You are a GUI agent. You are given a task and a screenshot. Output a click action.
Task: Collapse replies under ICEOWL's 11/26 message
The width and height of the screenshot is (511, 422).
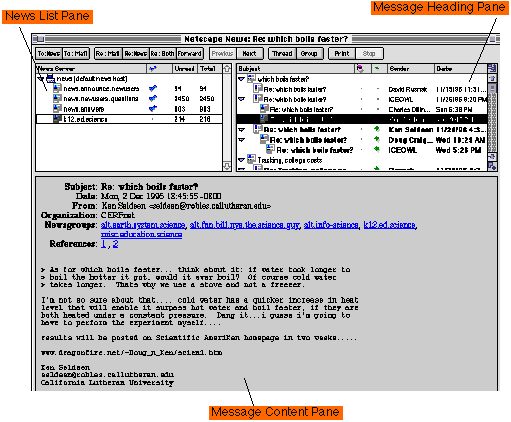(x=242, y=99)
